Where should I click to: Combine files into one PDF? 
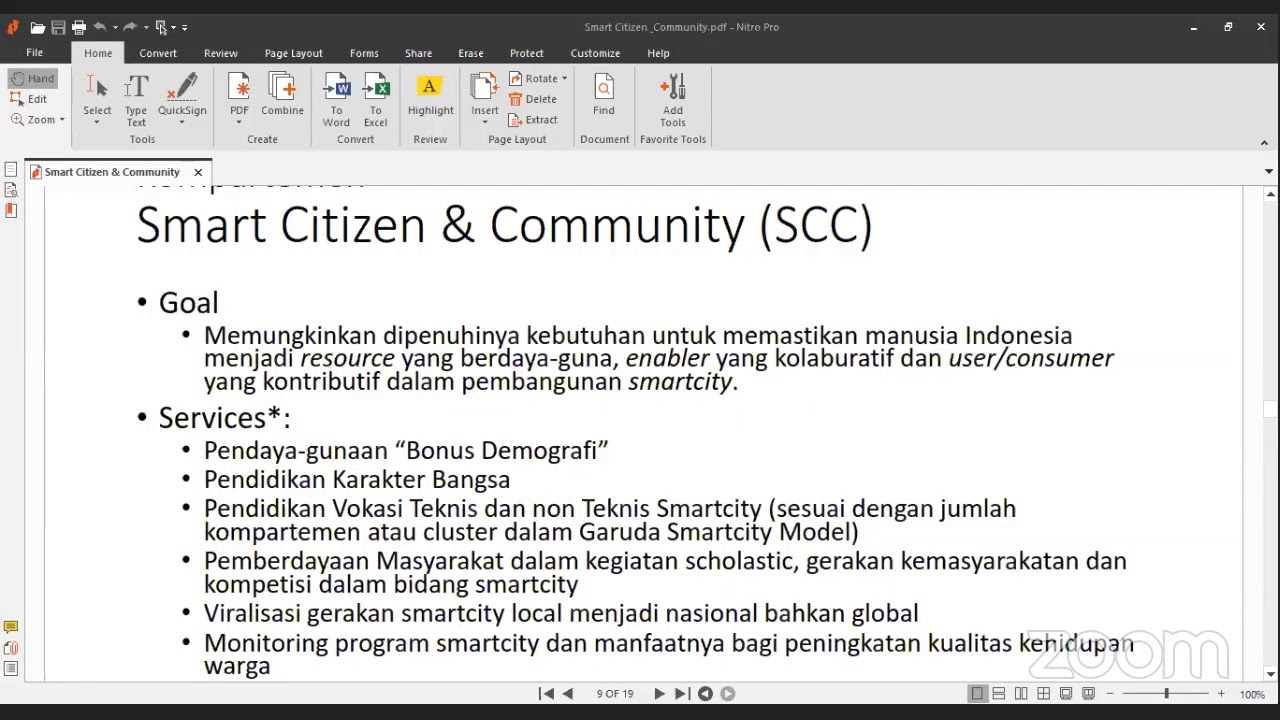pyautogui.click(x=282, y=95)
